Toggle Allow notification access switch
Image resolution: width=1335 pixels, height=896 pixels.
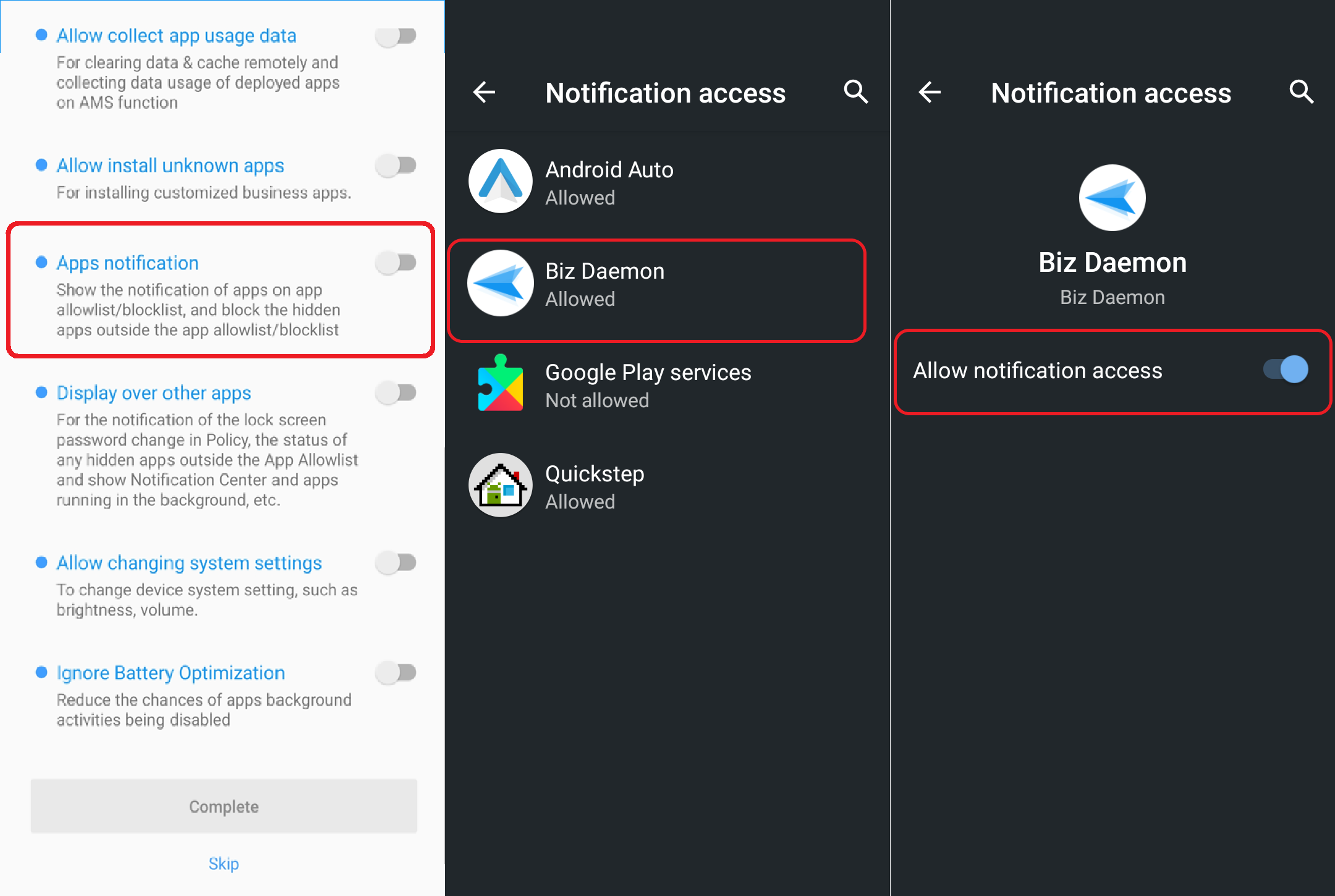pos(1286,370)
